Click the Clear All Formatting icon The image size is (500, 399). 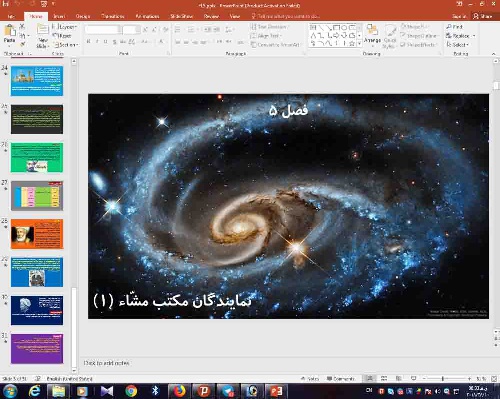(166, 30)
